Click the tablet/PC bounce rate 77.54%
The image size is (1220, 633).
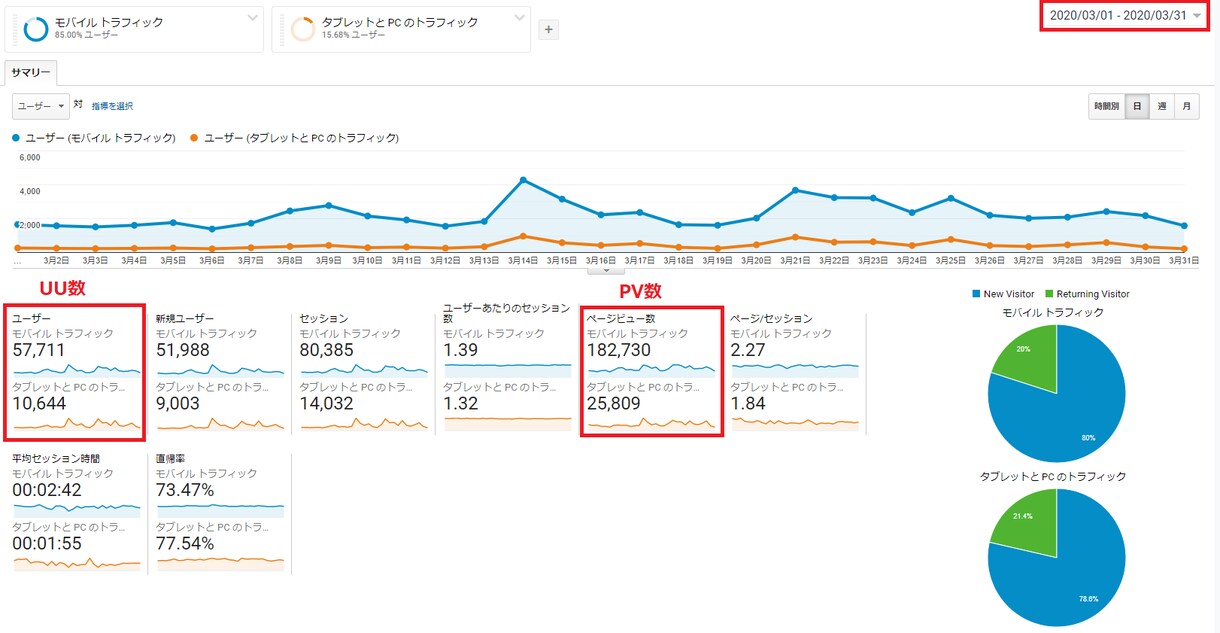point(186,544)
